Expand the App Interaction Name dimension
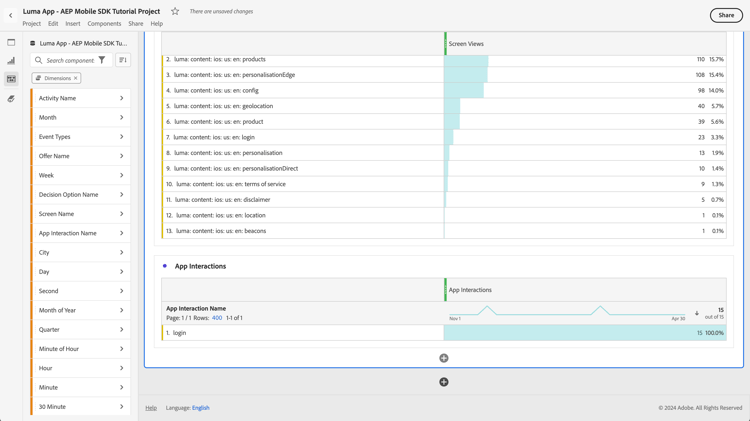The image size is (750, 421). point(81,233)
